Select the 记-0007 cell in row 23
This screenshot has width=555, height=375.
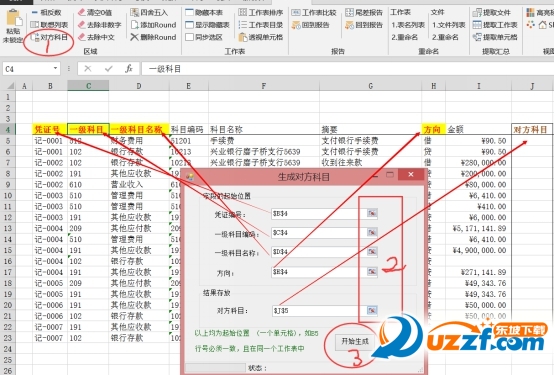click(x=50, y=338)
